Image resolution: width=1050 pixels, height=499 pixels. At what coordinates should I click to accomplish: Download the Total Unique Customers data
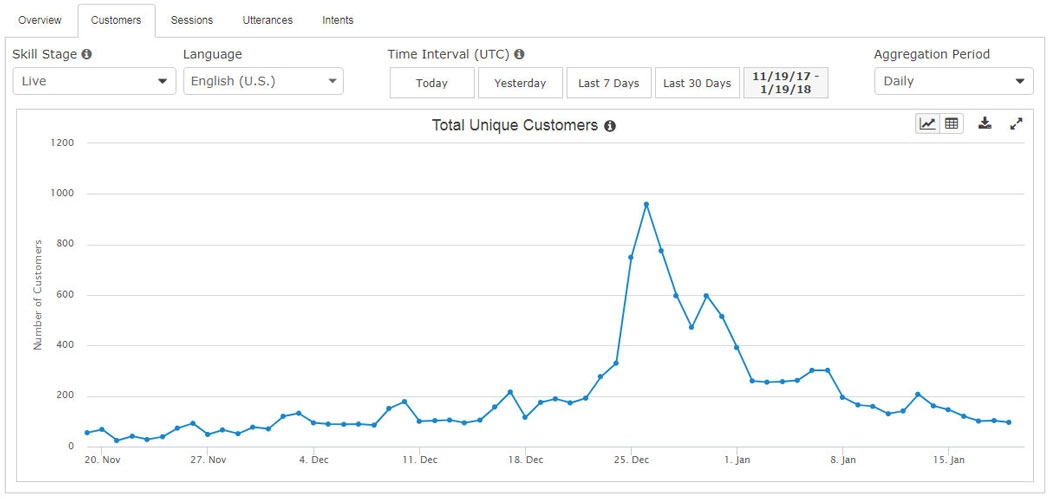[984, 123]
